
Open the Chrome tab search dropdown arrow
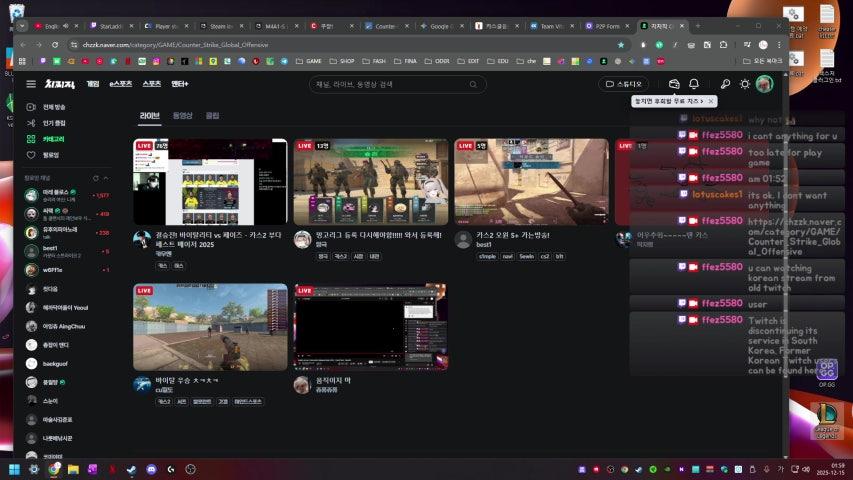click(x=22, y=26)
